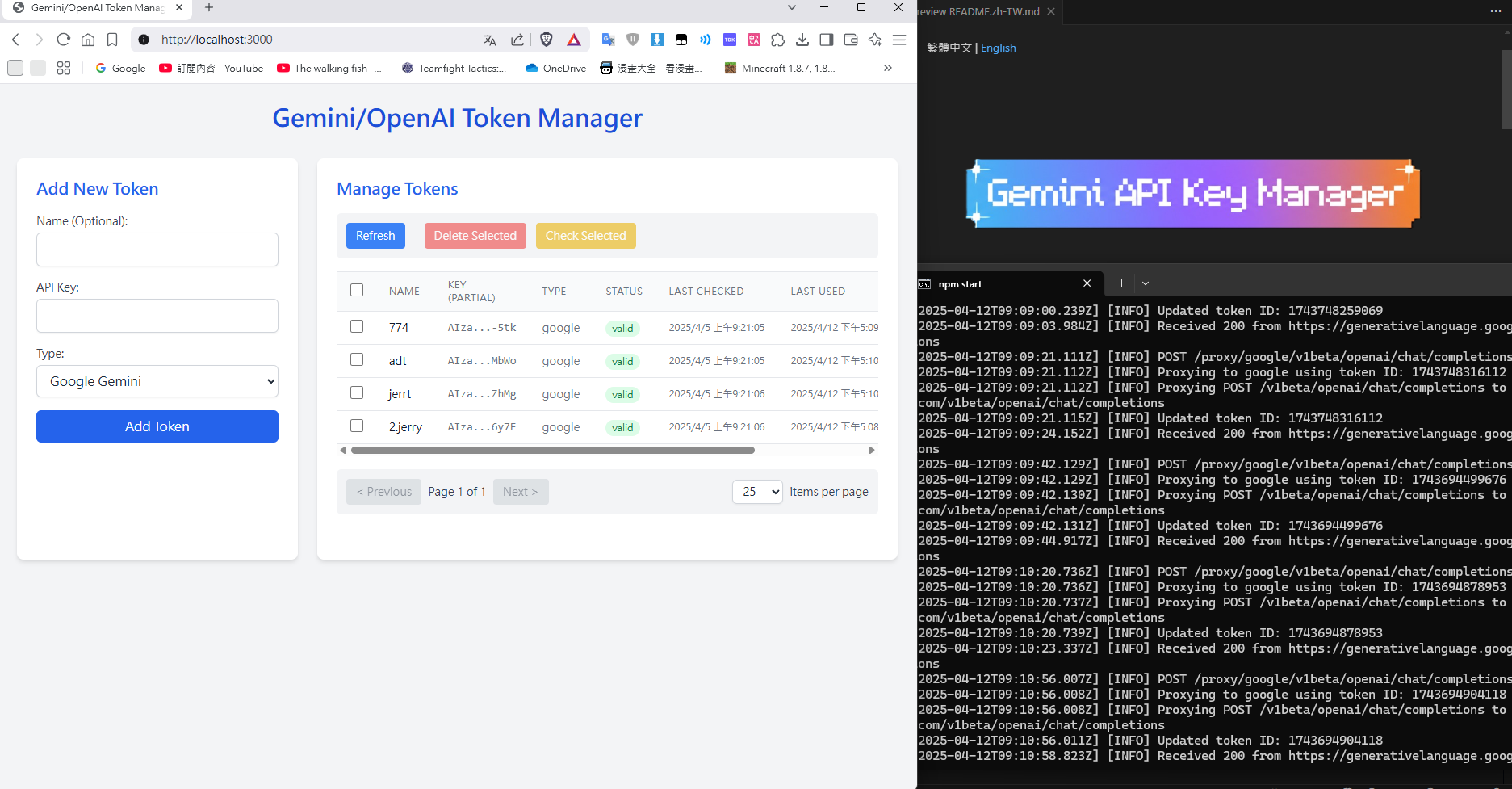
Task: Open Brave Rewards
Action: [573, 39]
